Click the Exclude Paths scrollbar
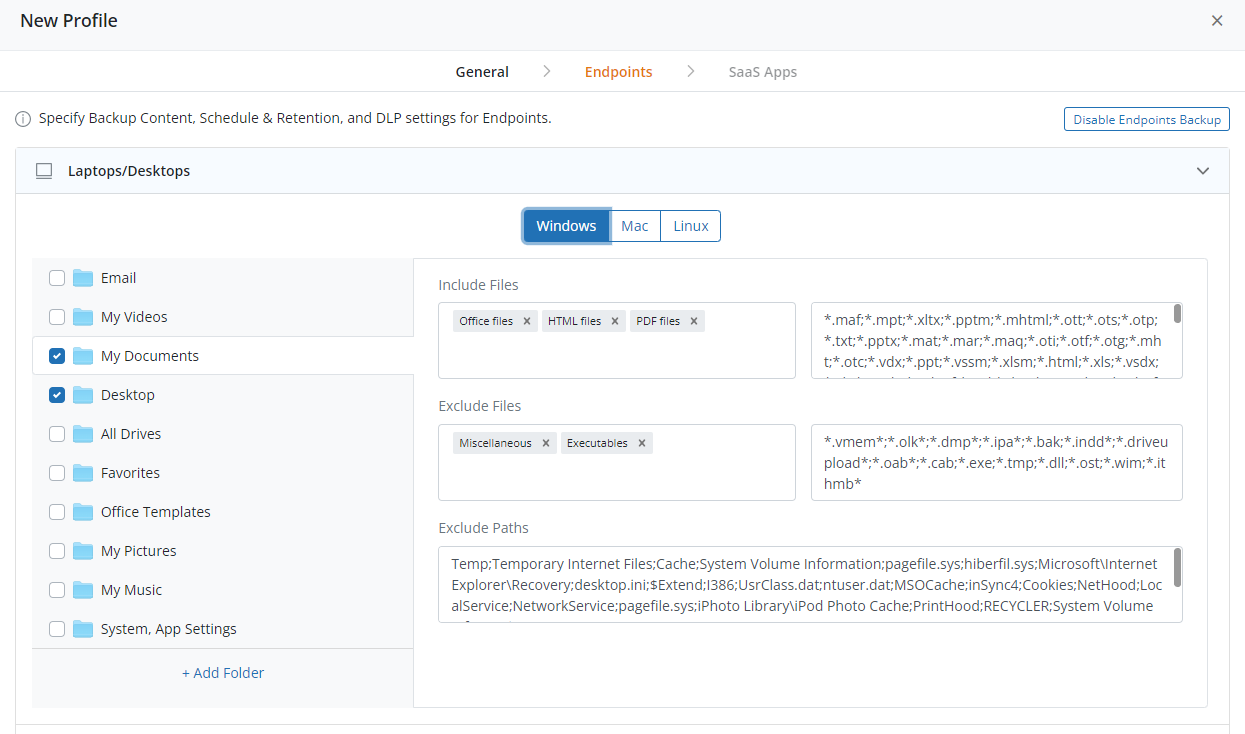 [x=1177, y=567]
